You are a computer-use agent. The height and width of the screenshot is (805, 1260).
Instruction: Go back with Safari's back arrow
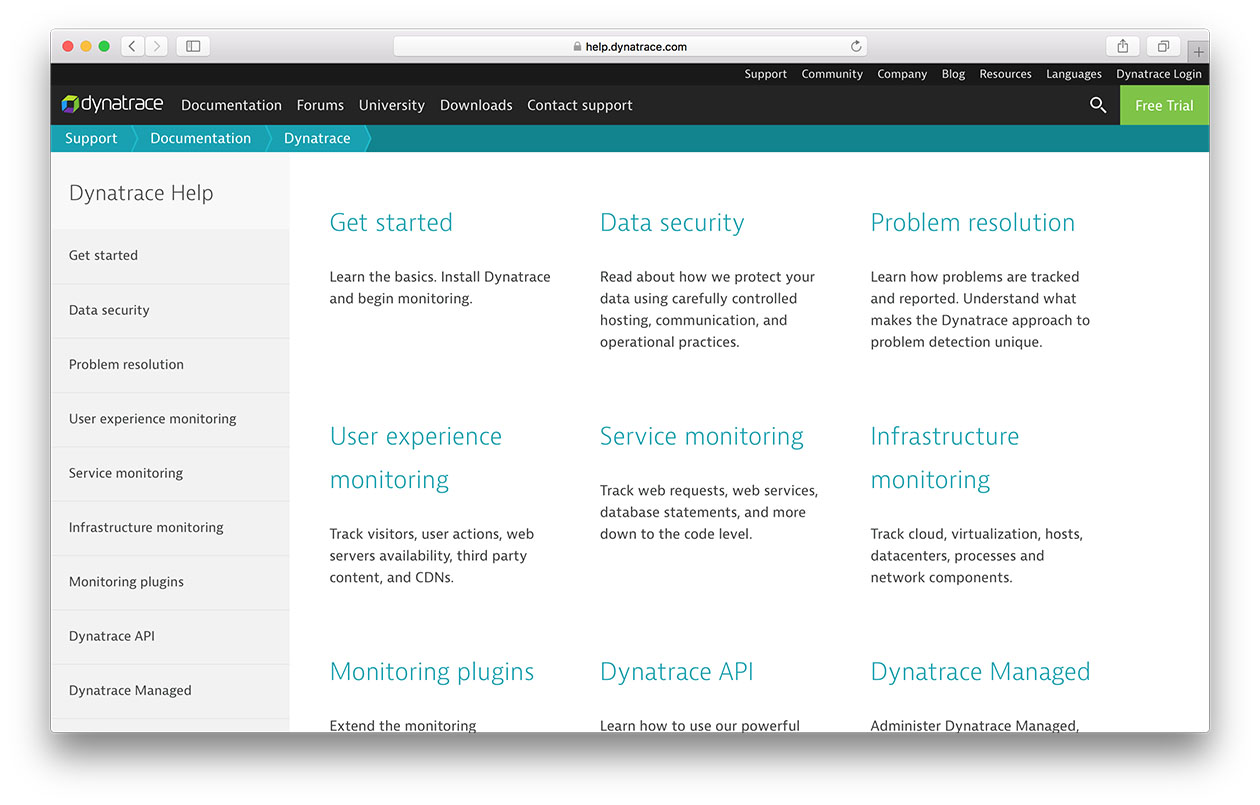click(133, 46)
